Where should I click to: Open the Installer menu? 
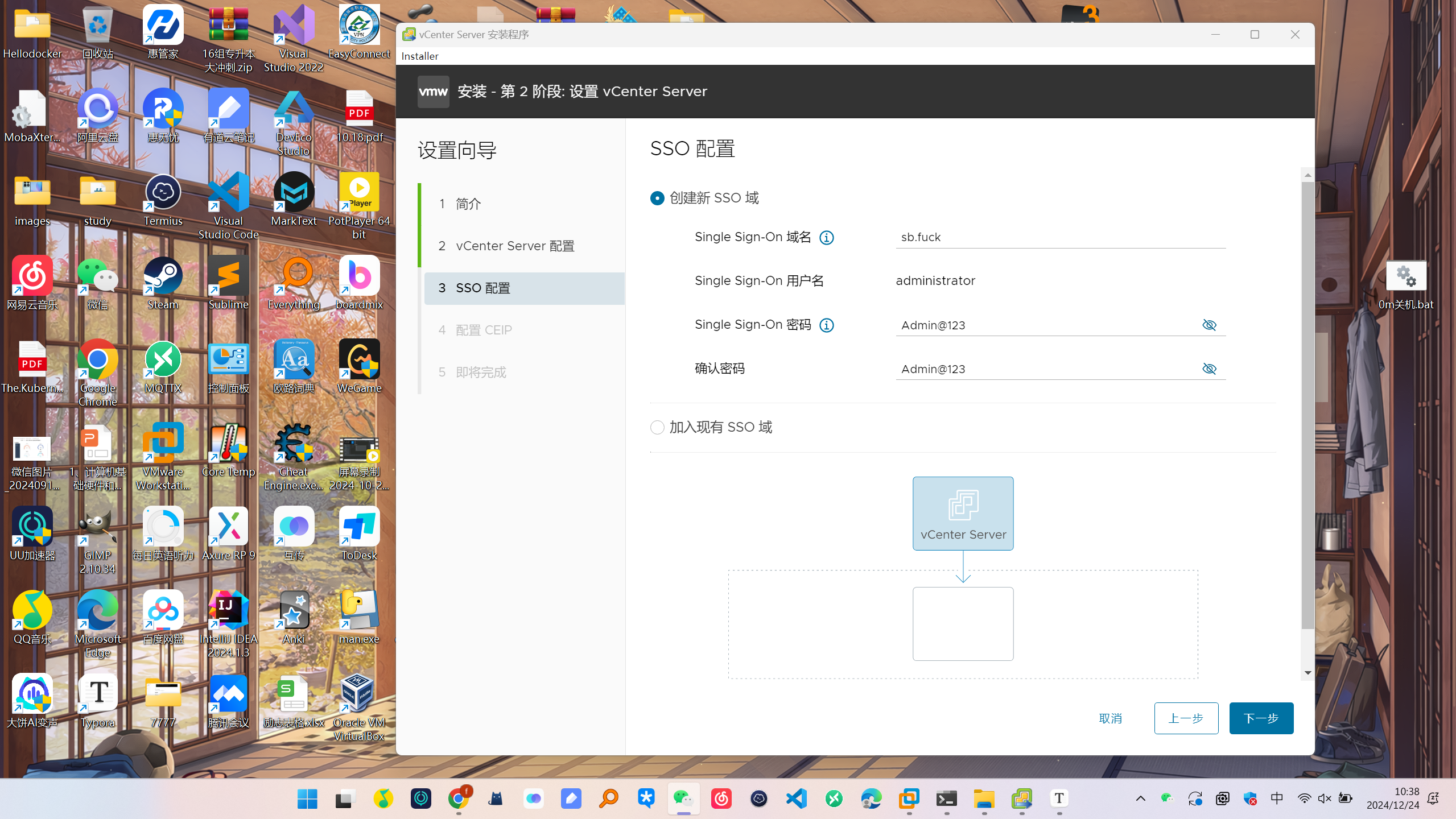pos(420,56)
